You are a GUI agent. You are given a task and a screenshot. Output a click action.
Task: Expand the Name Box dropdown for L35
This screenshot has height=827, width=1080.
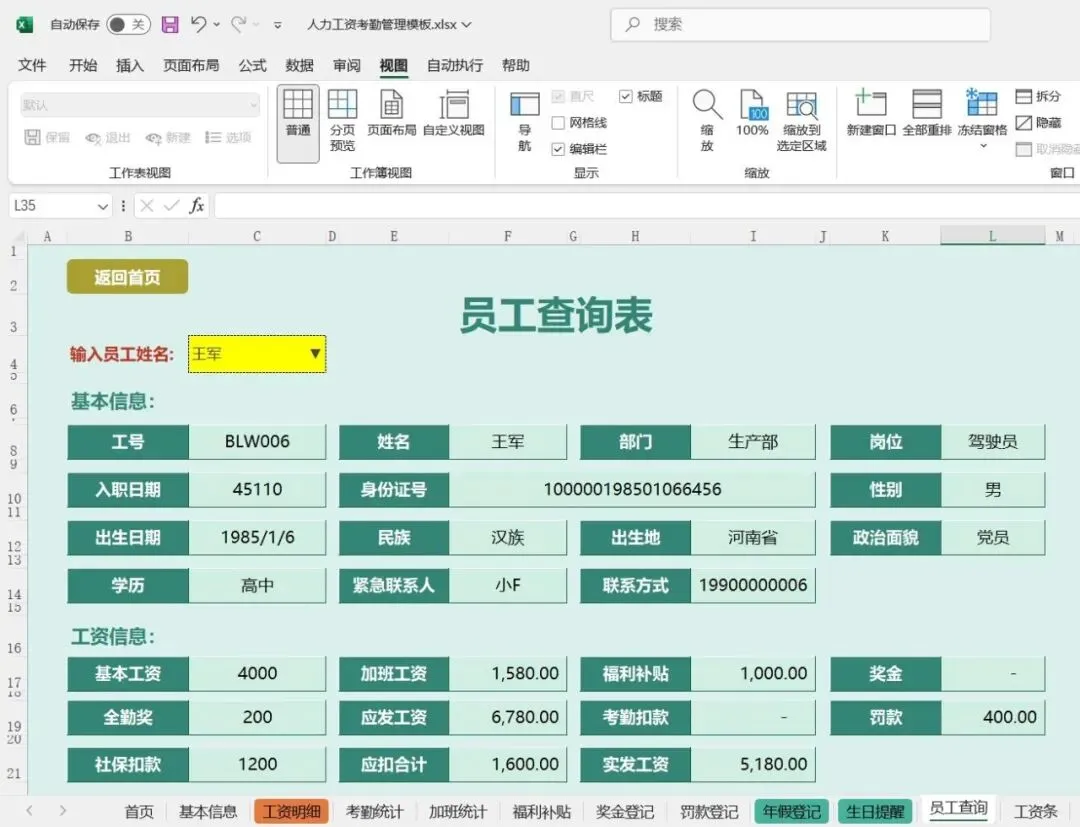click(103, 206)
